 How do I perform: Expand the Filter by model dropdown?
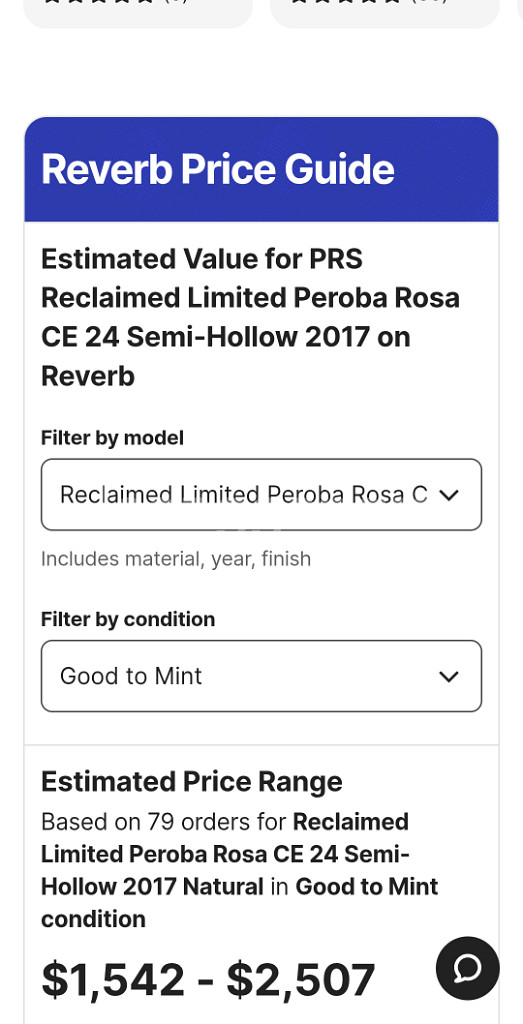point(261,494)
